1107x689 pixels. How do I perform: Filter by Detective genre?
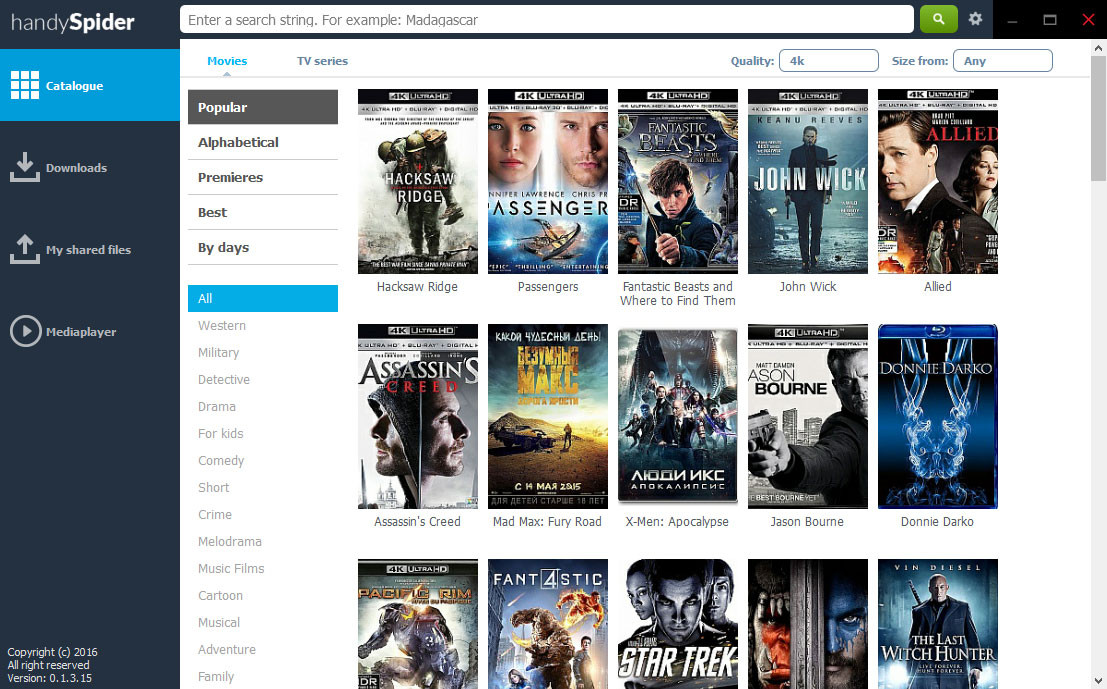click(224, 379)
